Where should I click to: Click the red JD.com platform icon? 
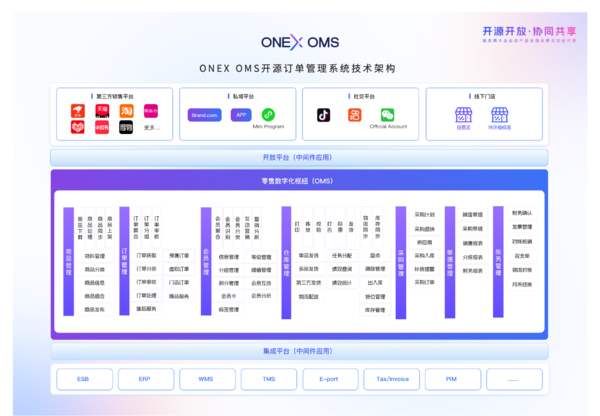(76, 111)
